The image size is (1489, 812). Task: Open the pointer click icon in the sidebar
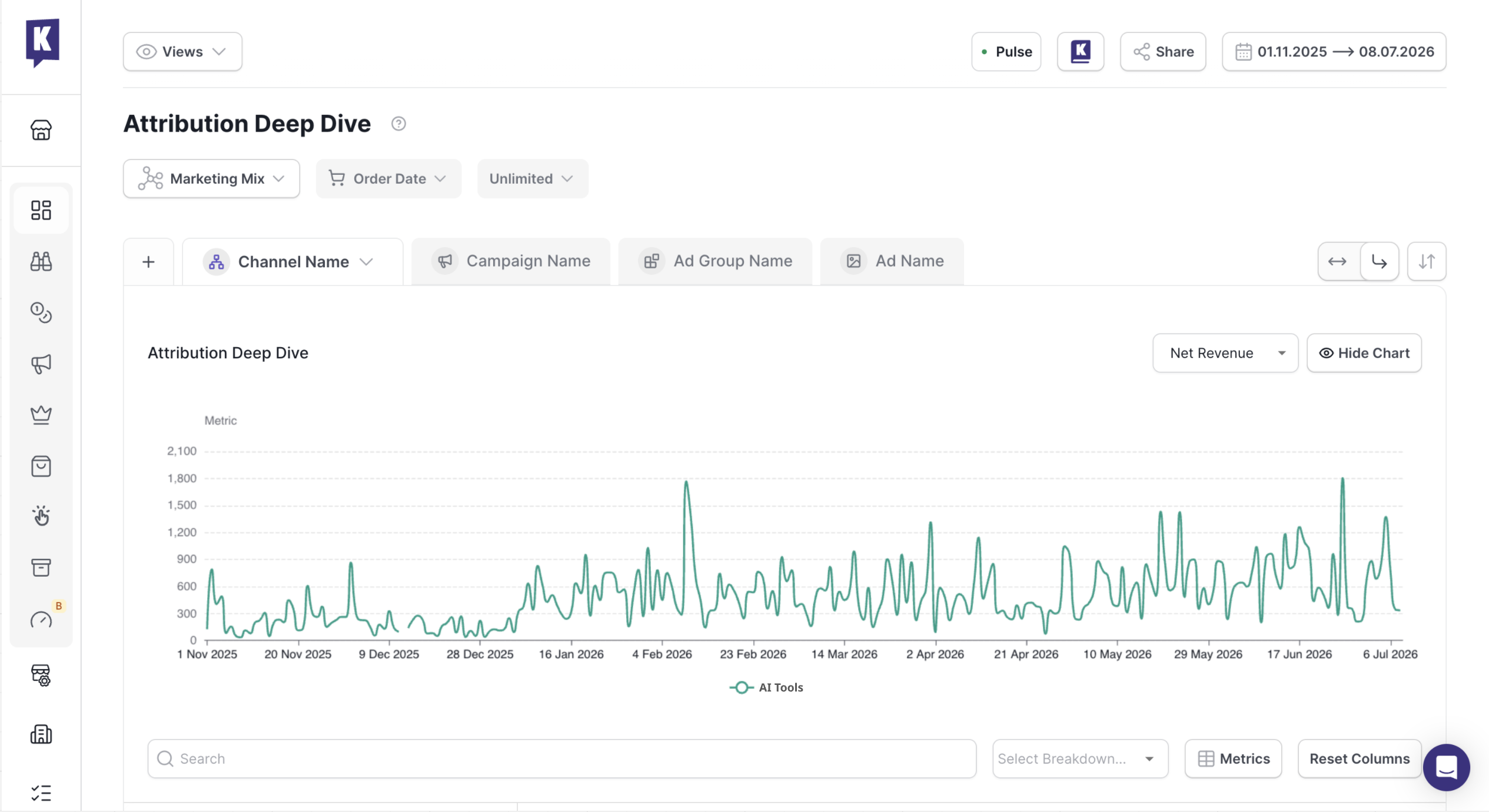[41, 517]
